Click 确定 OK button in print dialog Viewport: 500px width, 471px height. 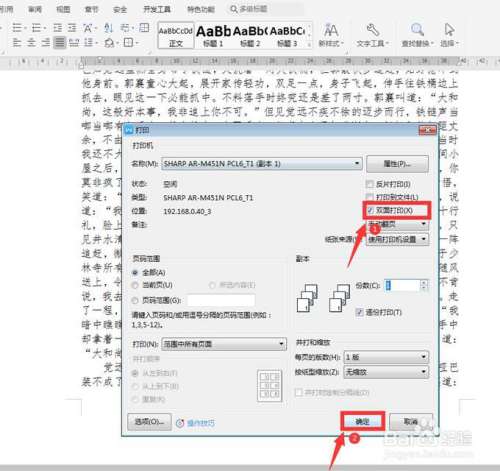coord(363,422)
